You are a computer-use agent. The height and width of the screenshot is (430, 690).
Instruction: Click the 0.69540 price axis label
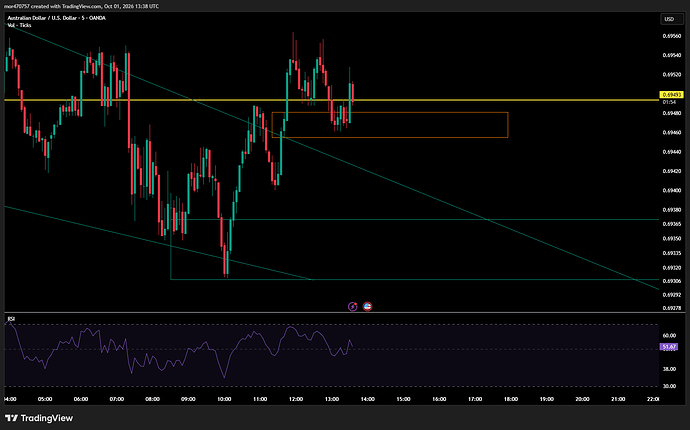click(672, 55)
